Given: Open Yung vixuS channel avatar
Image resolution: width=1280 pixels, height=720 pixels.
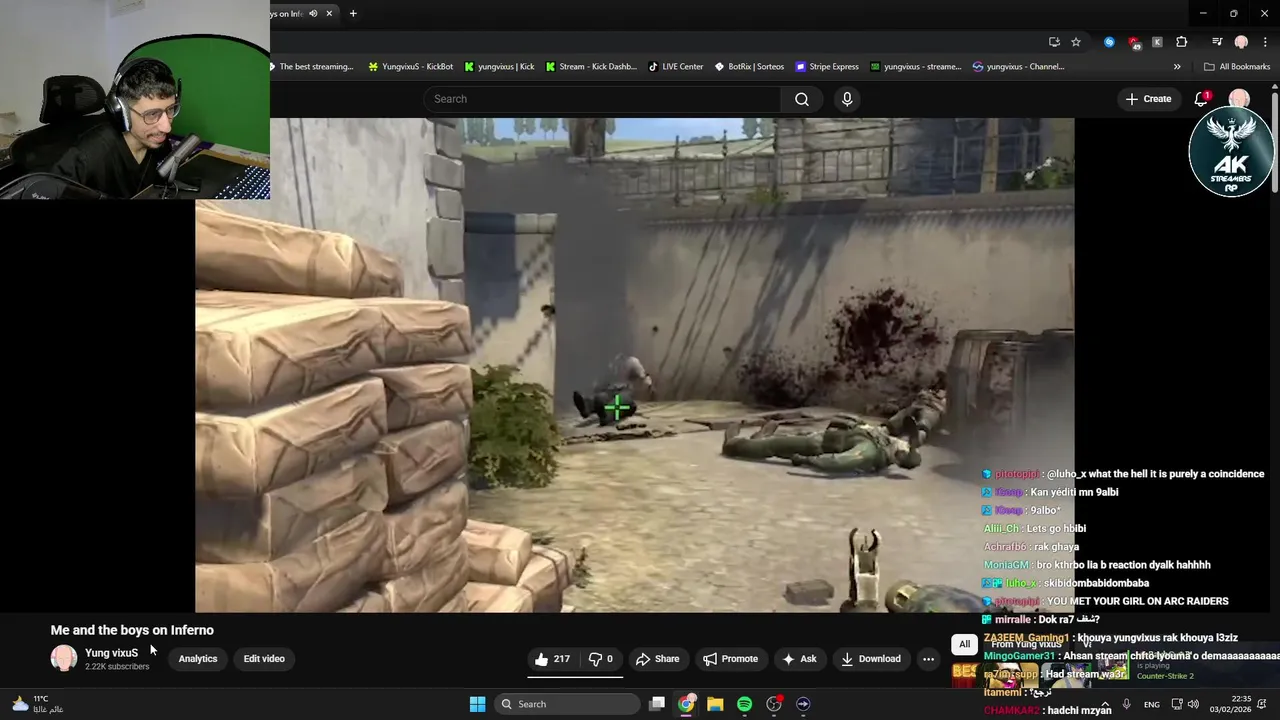Looking at the screenshot, I should [64, 658].
